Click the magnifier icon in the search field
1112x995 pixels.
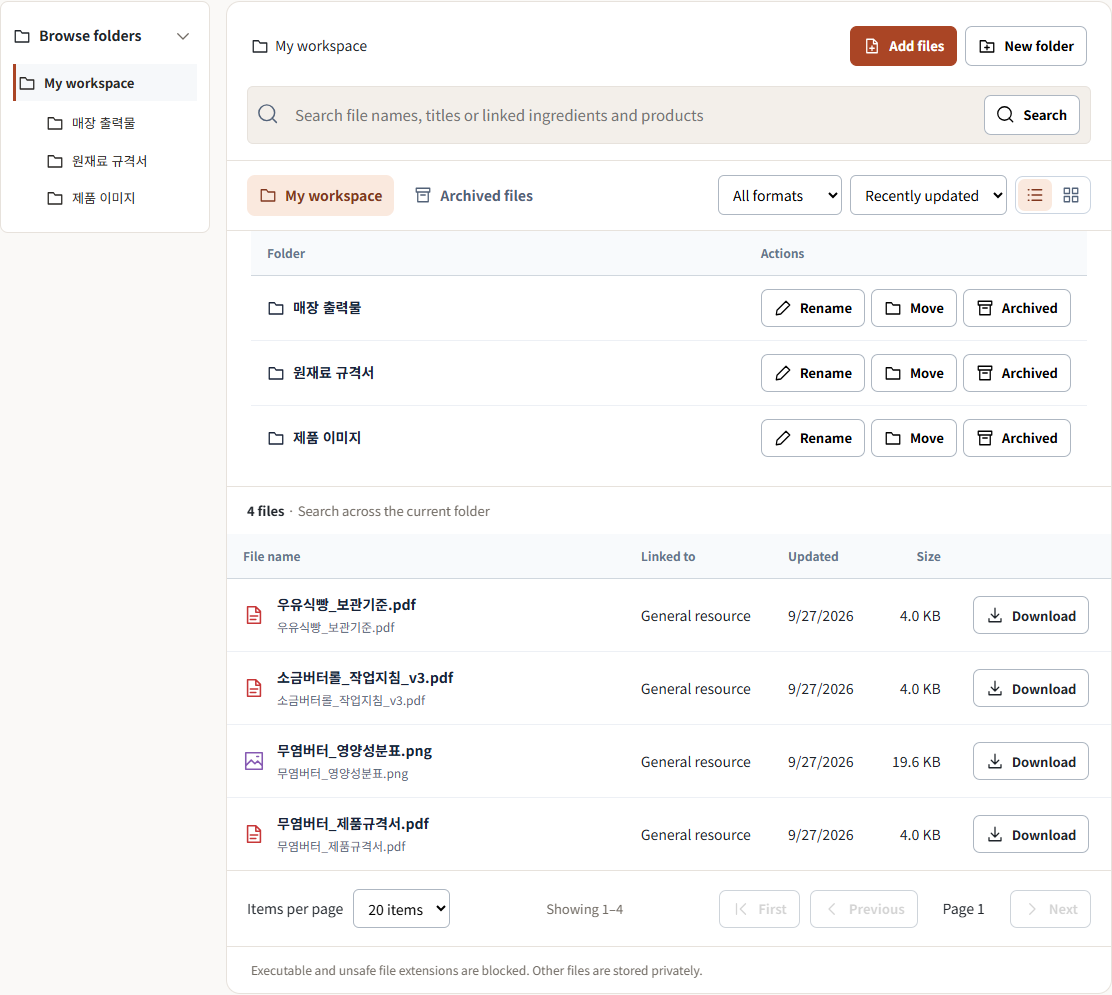(x=268, y=114)
